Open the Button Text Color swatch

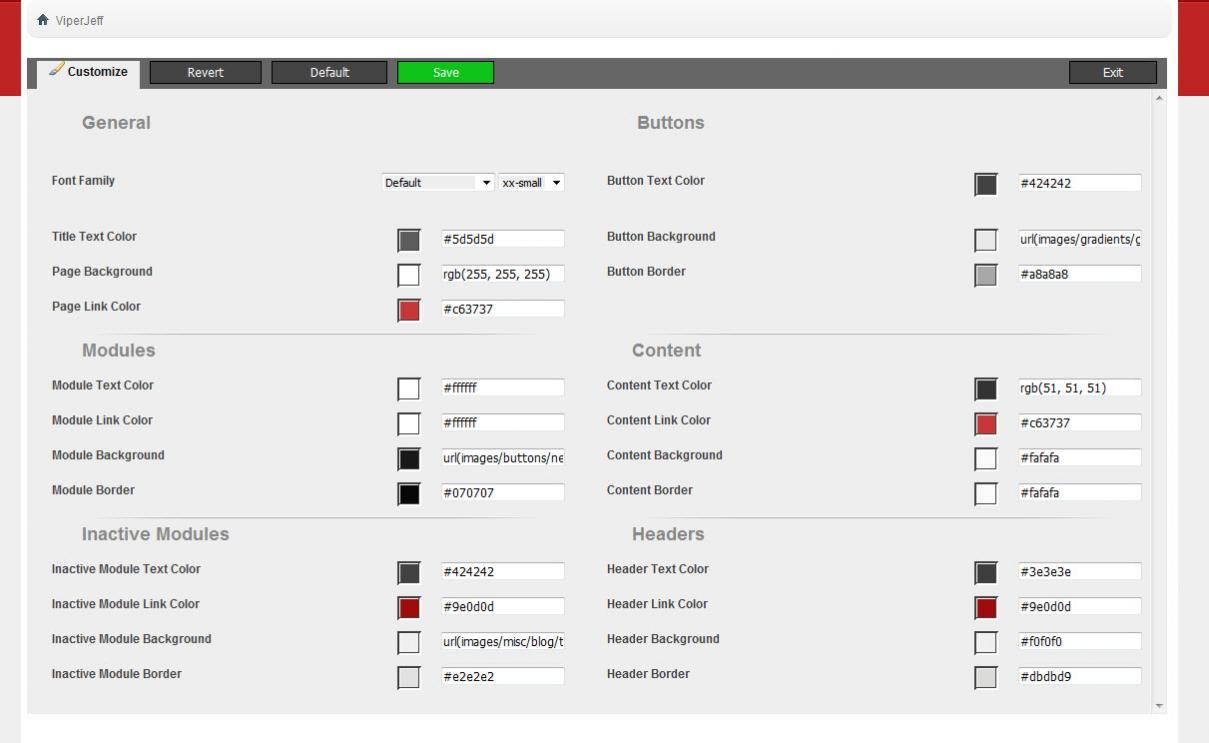(986, 184)
